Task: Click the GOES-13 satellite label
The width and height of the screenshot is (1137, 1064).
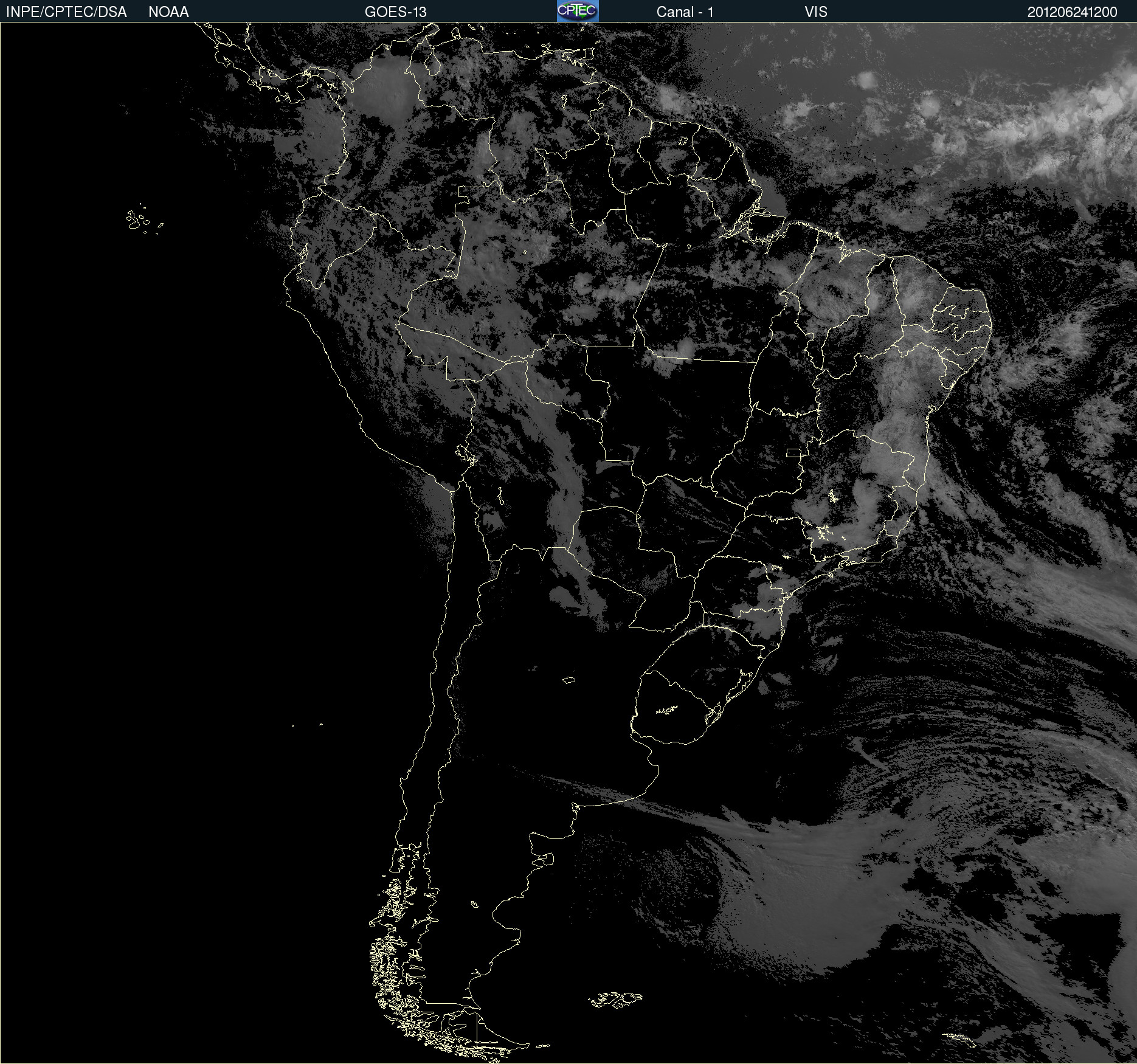Action: pyautogui.click(x=396, y=12)
